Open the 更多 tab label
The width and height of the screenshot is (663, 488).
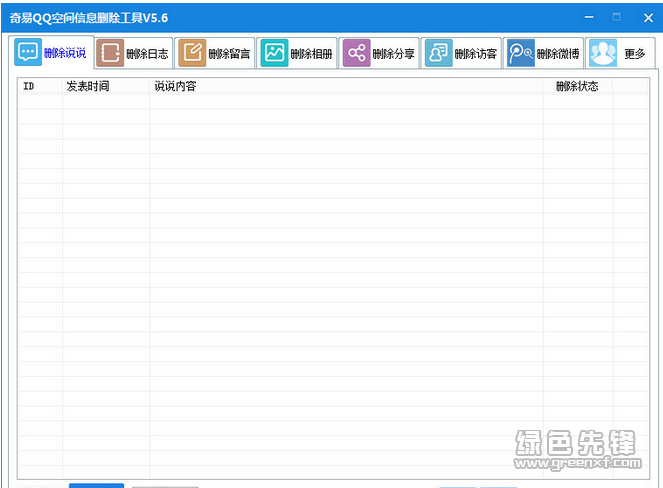click(635, 54)
